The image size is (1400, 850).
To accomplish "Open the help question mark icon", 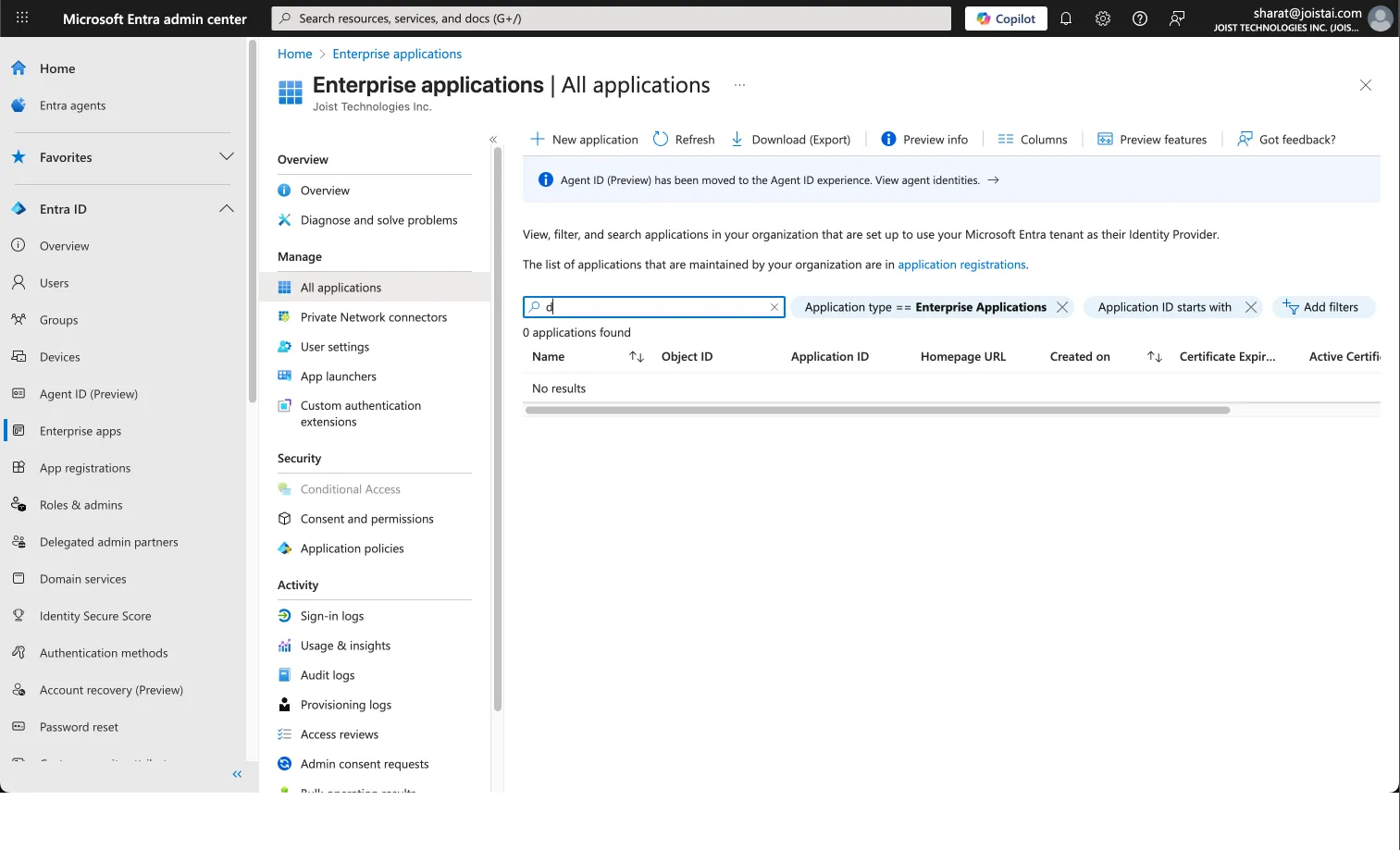I will [1140, 18].
